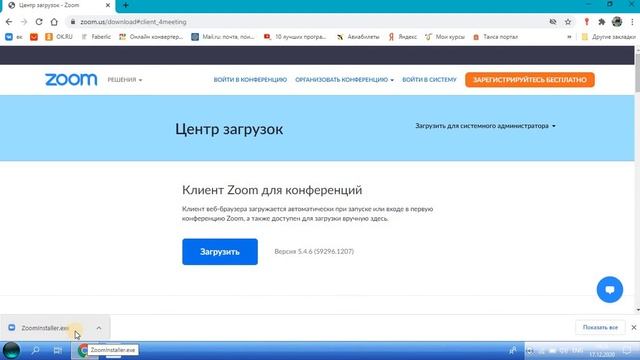This screenshot has width=640, height=360.
Task: Open the Онлайн конвертер bookmark
Action: tap(151, 37)
